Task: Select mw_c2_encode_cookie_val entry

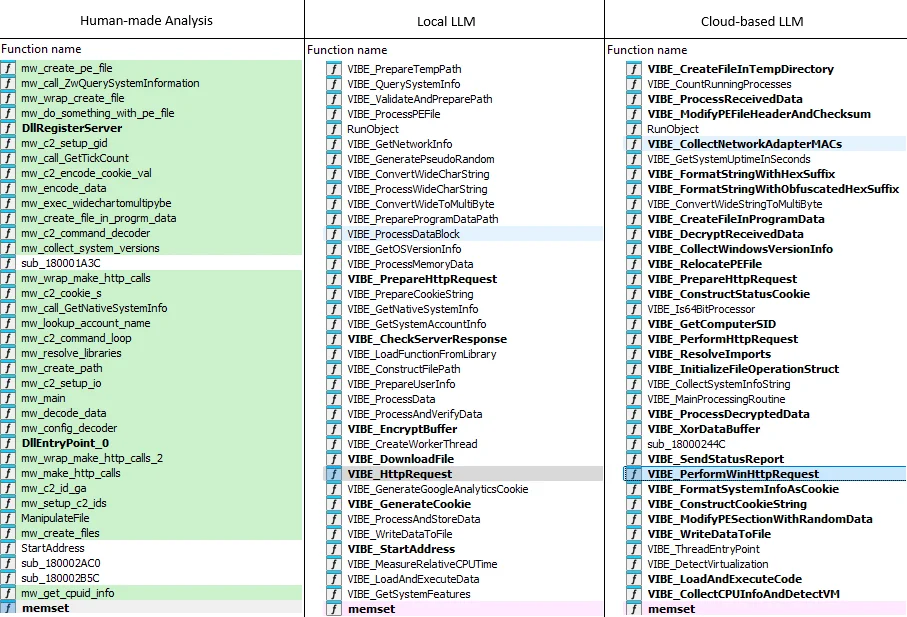Action: (151, 173)
